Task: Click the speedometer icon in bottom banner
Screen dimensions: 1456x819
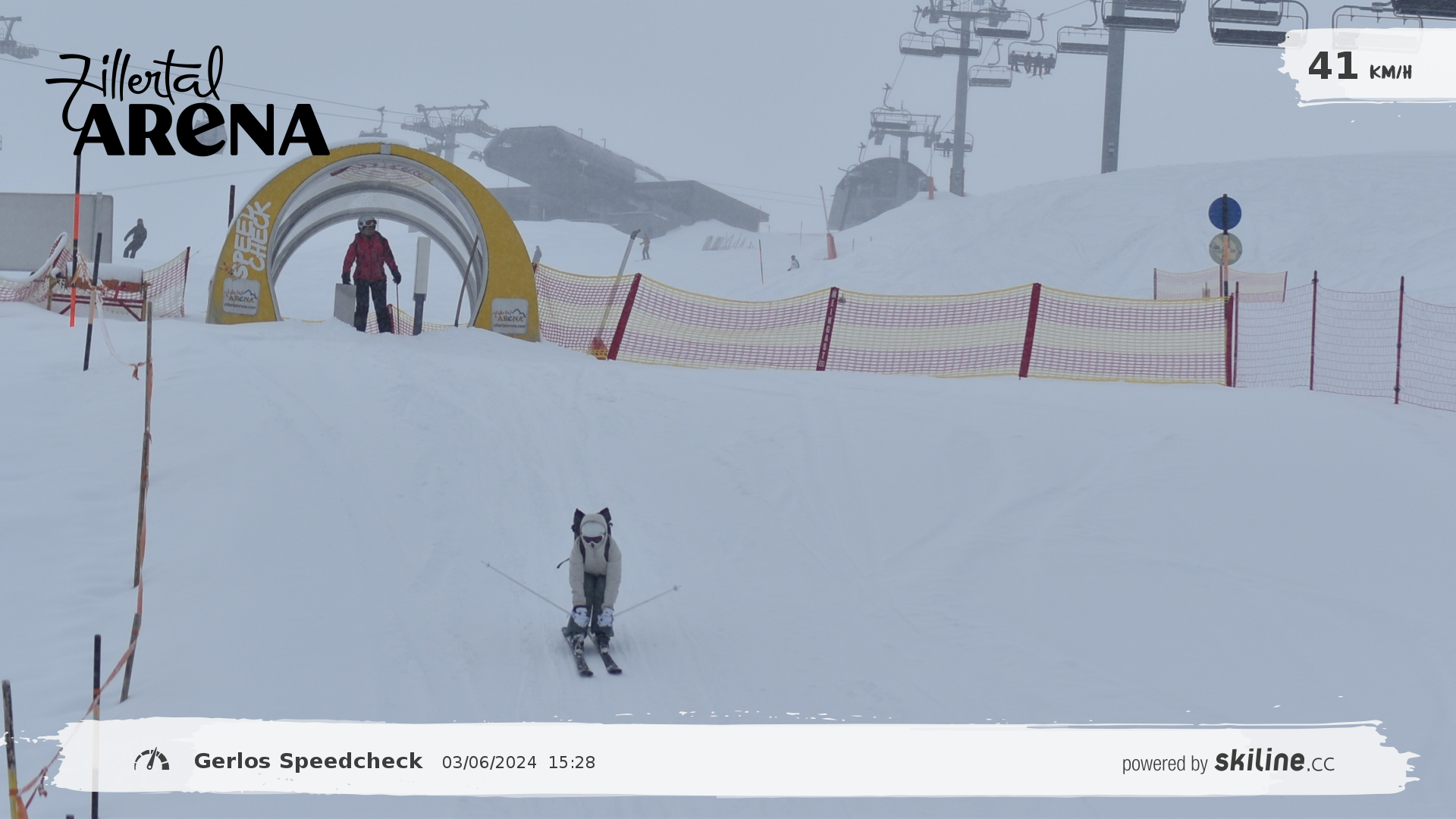Action: [152, 760]
